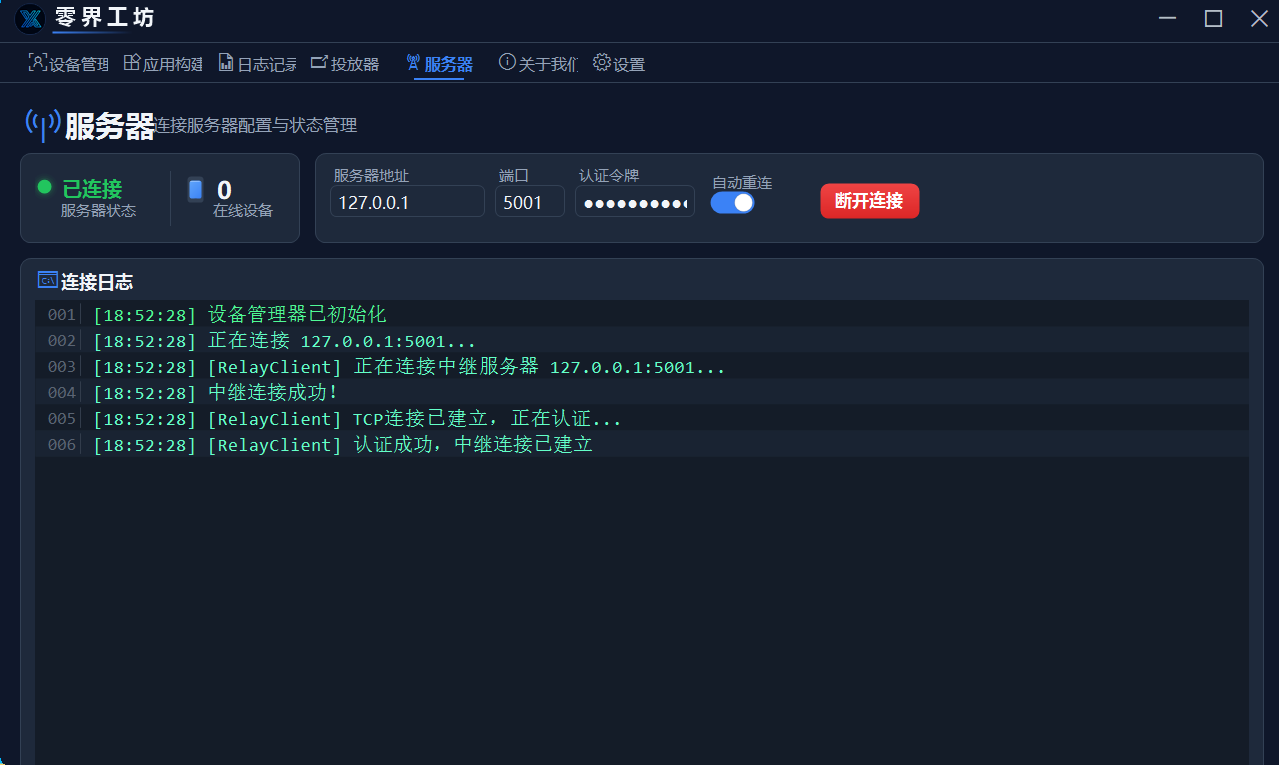
Task: Click the 零界工坊 app logo icon
Action: click(30, 19)
